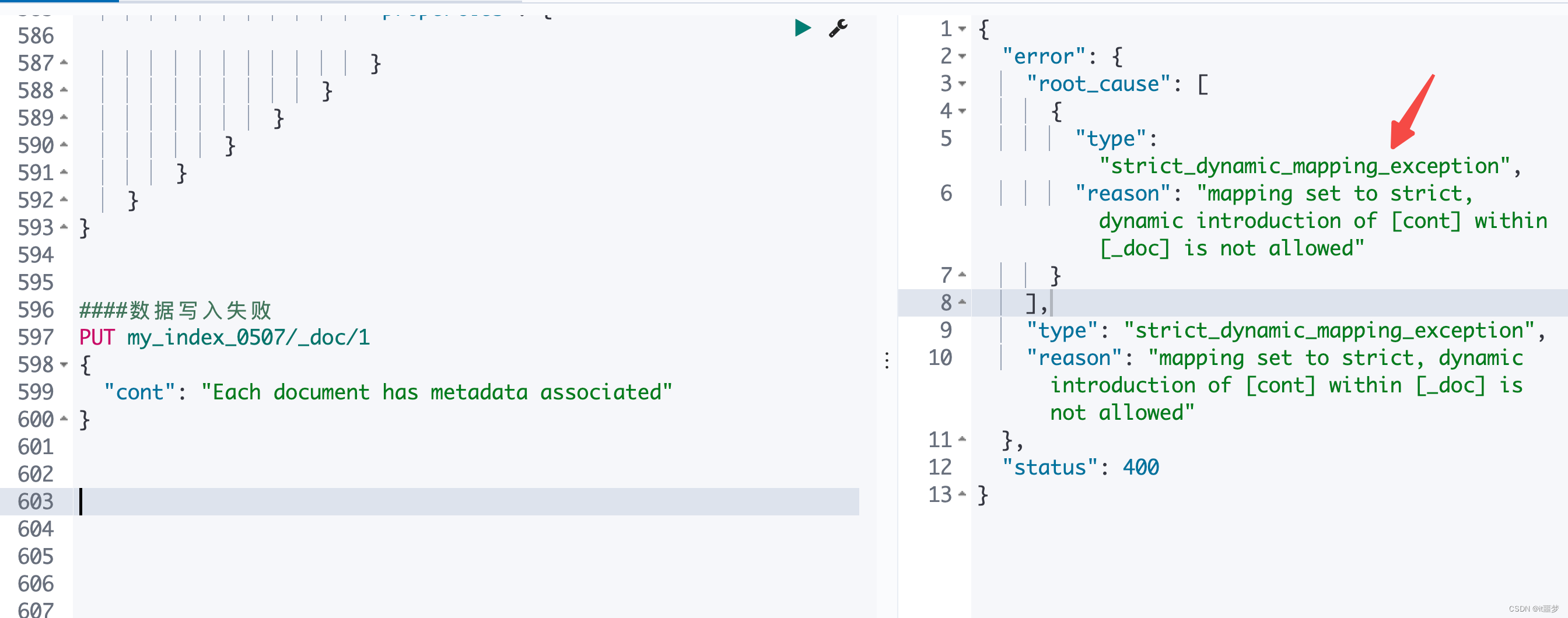Click line number 597 in gutter
The image size is (1568, 618).
36,337
